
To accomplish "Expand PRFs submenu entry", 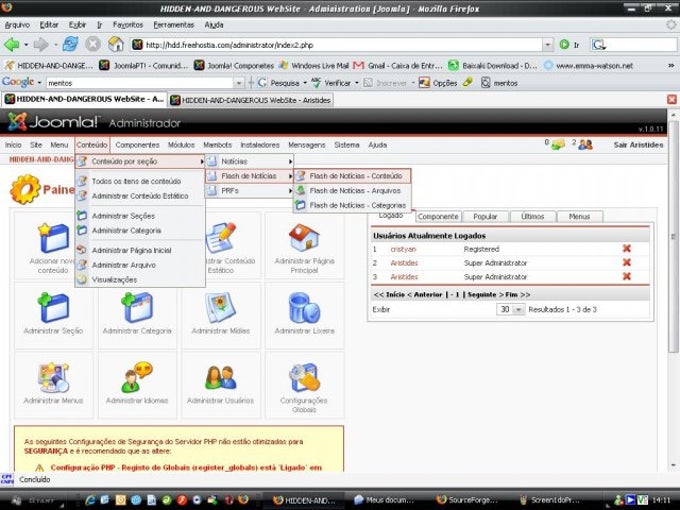I will tap(249, 191).
